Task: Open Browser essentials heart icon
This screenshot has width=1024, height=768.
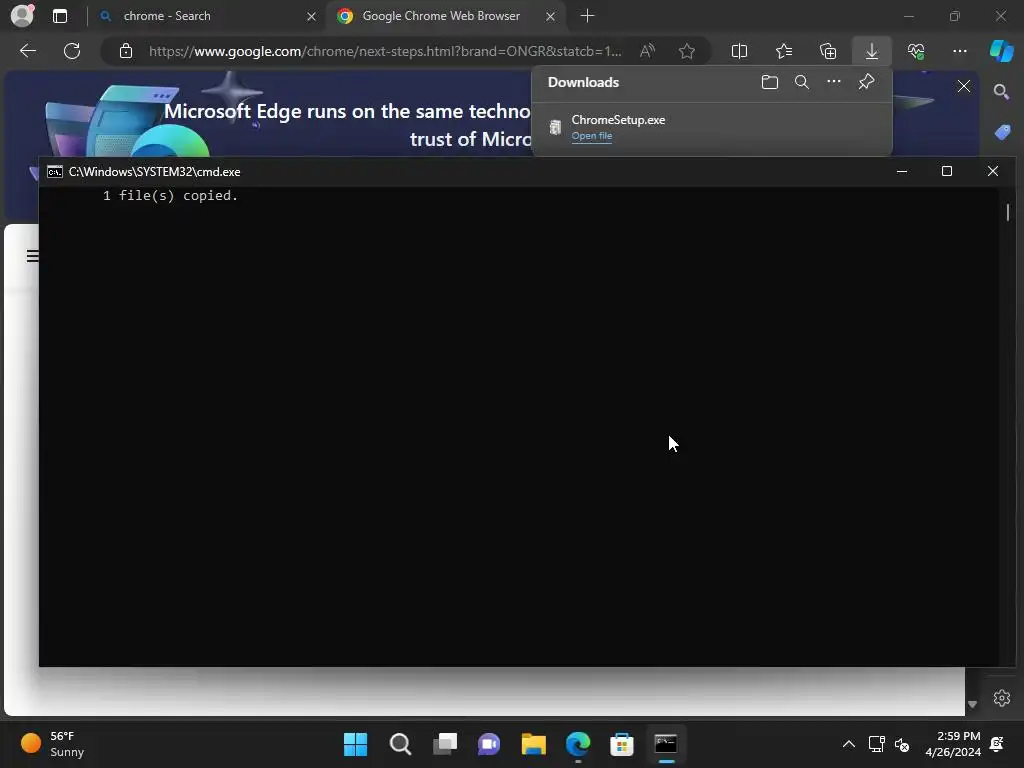Action: tap(916, 51)
